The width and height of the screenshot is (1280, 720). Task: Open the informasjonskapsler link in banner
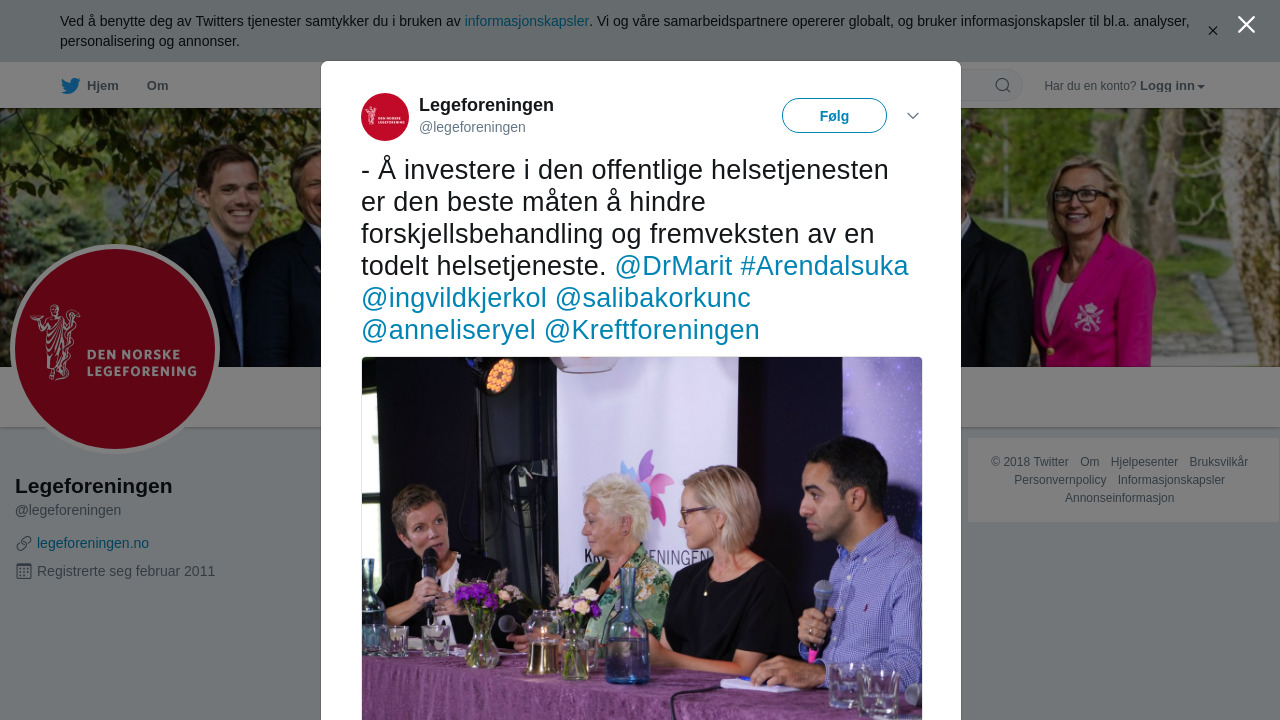(527, 21)
